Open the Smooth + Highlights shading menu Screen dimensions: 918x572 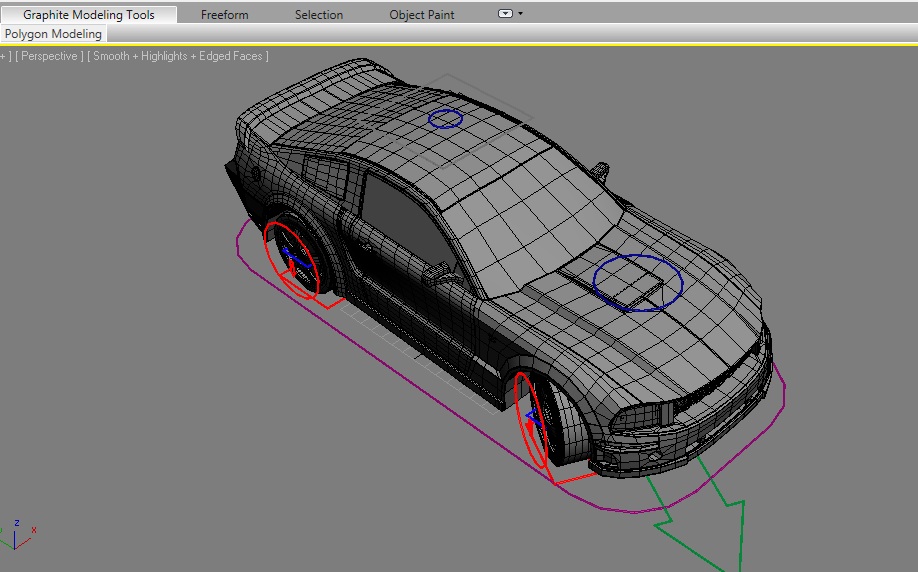pos(178,56)
